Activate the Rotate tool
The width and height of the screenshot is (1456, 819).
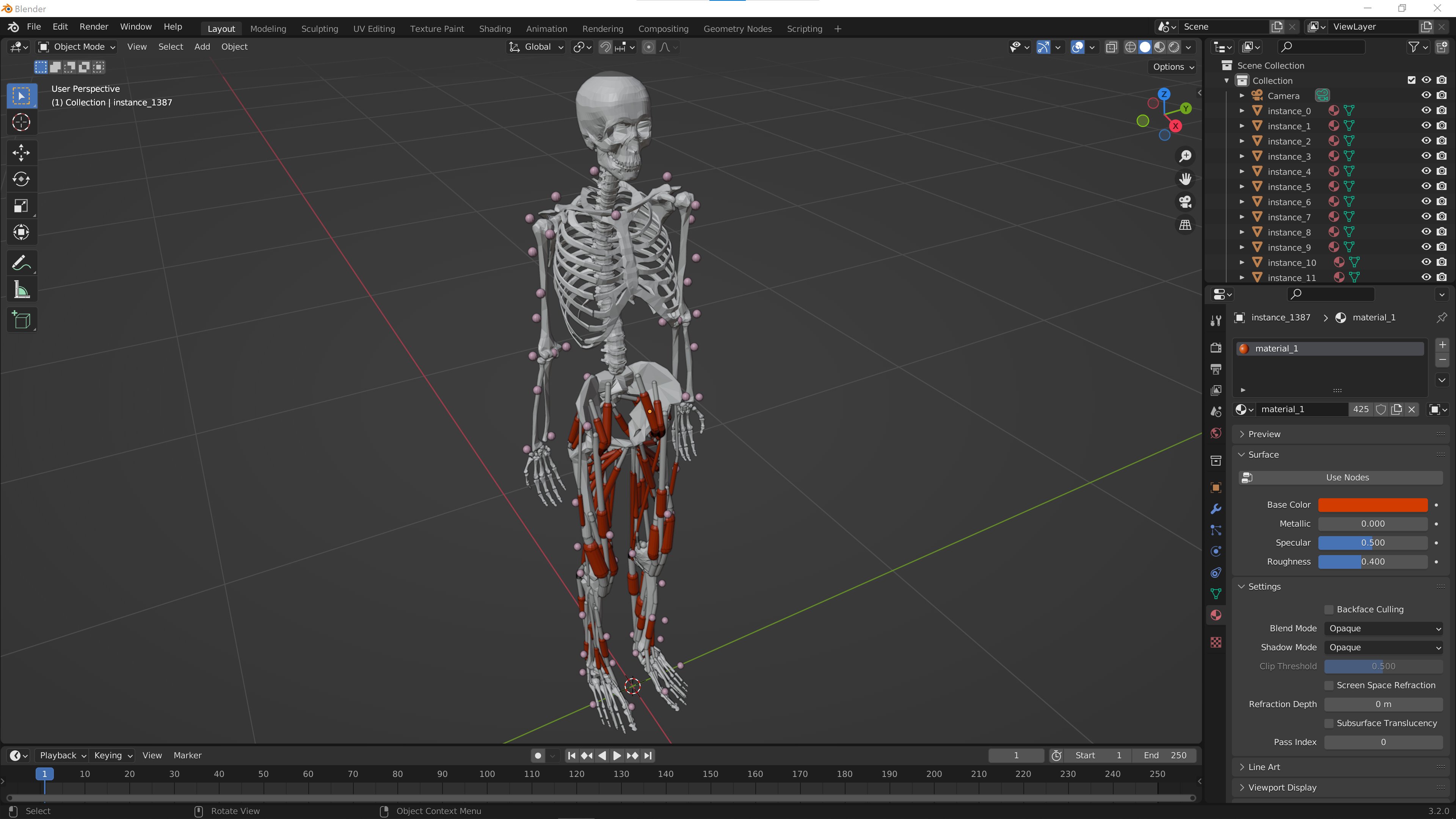[x=21, y=179]
